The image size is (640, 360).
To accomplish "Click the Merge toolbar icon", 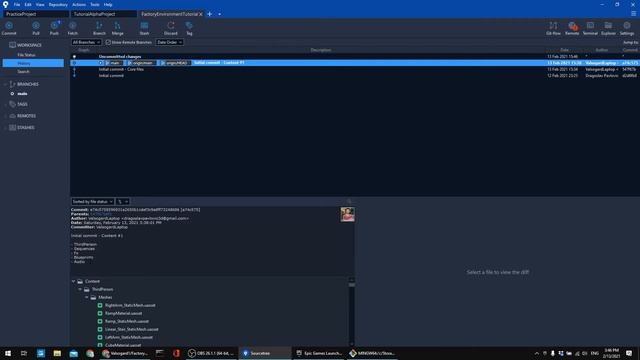I will (118, 28).
